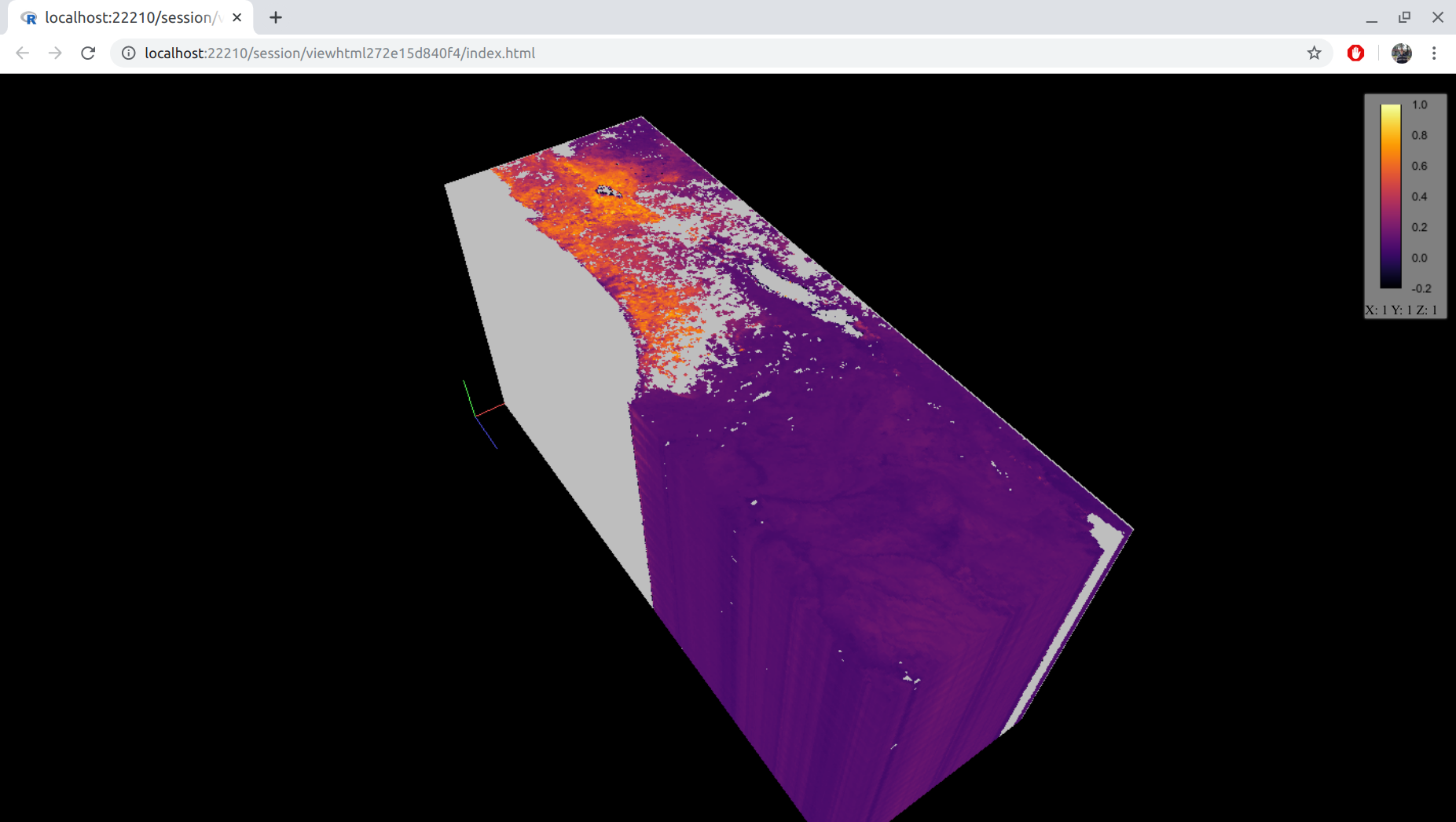Bookmark this page with the star icon
Image resolution: width=1456 pixels, height=822 pixels.
click(x=1314, y=53)
